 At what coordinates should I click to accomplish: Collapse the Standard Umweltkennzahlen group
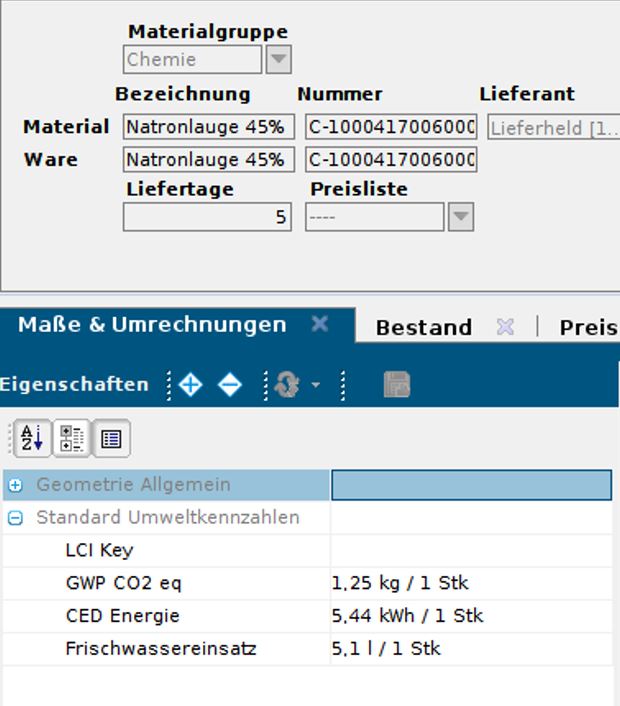pyautogui.click(x=15, y=518)
